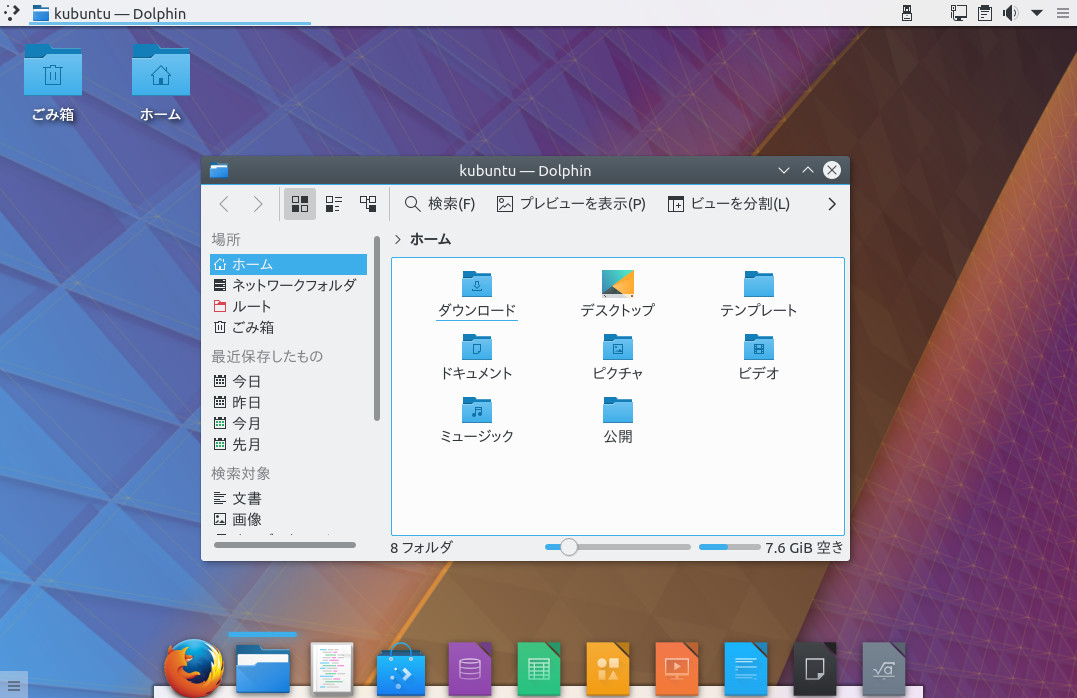Click 8 フォルダ status text

coord(421,548)
